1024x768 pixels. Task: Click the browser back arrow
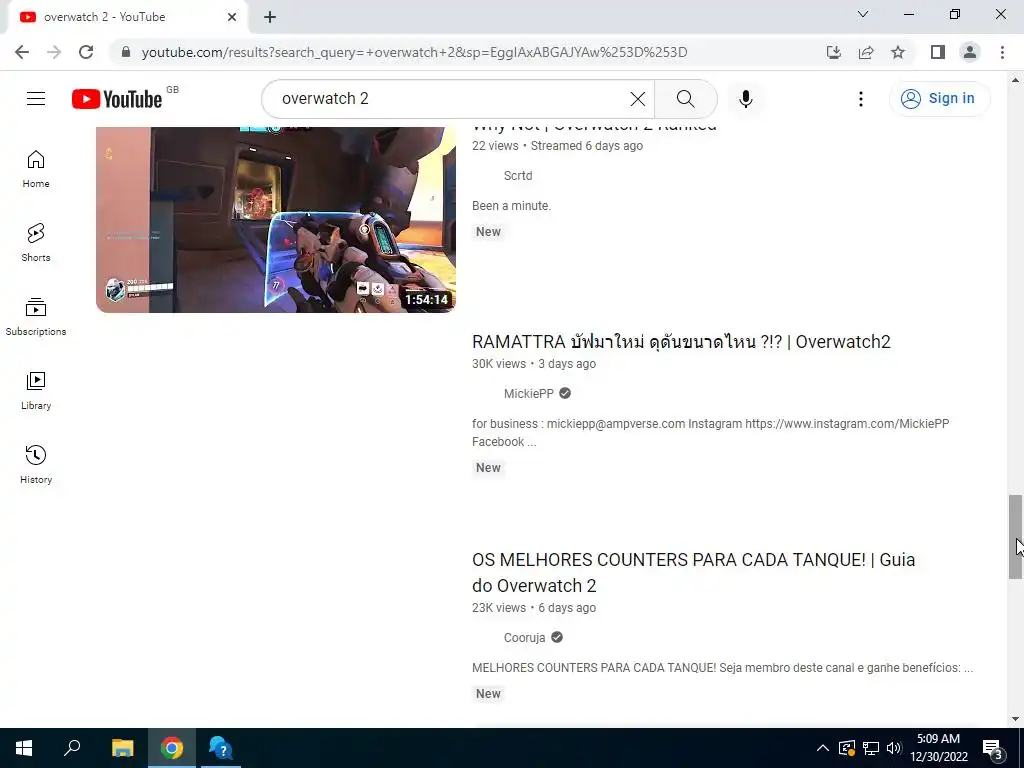pyautogui.click(x=22, y=52)
